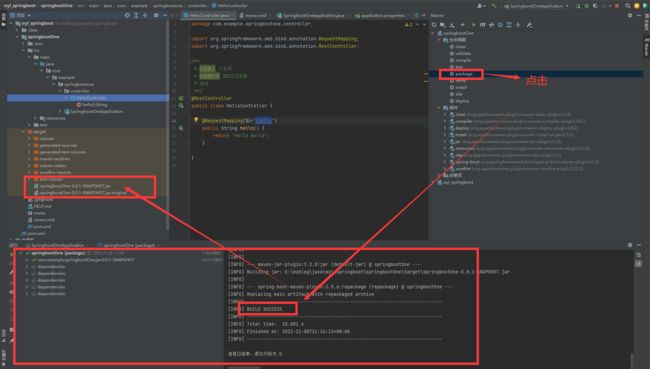Expand the surefire plugin node
The height and width of the screenshot is (369, 650).
(x=445, y=169)
